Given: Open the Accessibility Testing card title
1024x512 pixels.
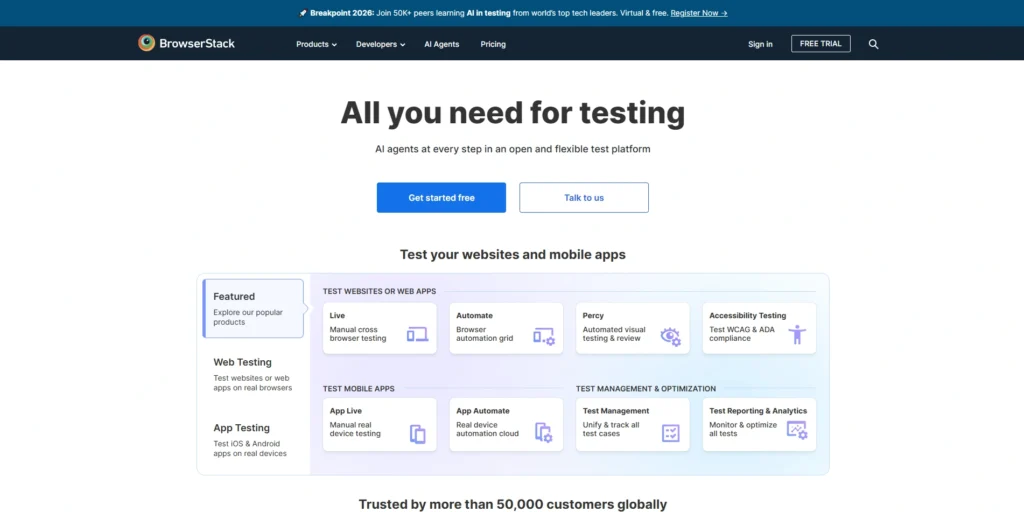Looking at the screenshot, I should click(748, 315).
